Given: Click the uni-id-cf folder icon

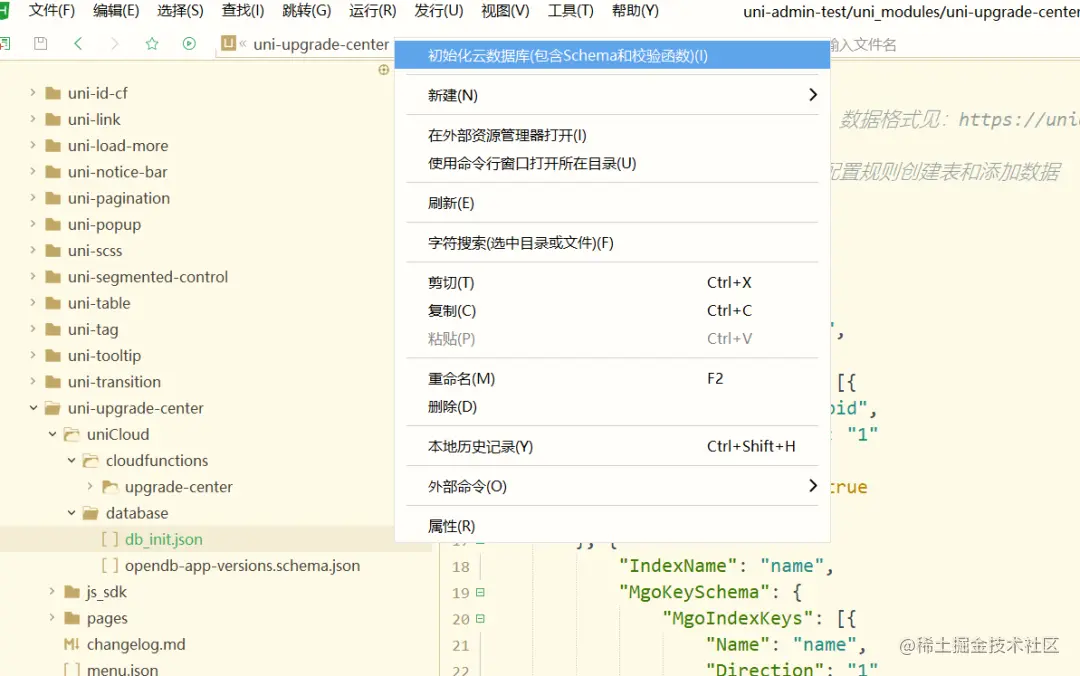Looking at the screenshot, I should click(53, 93).
